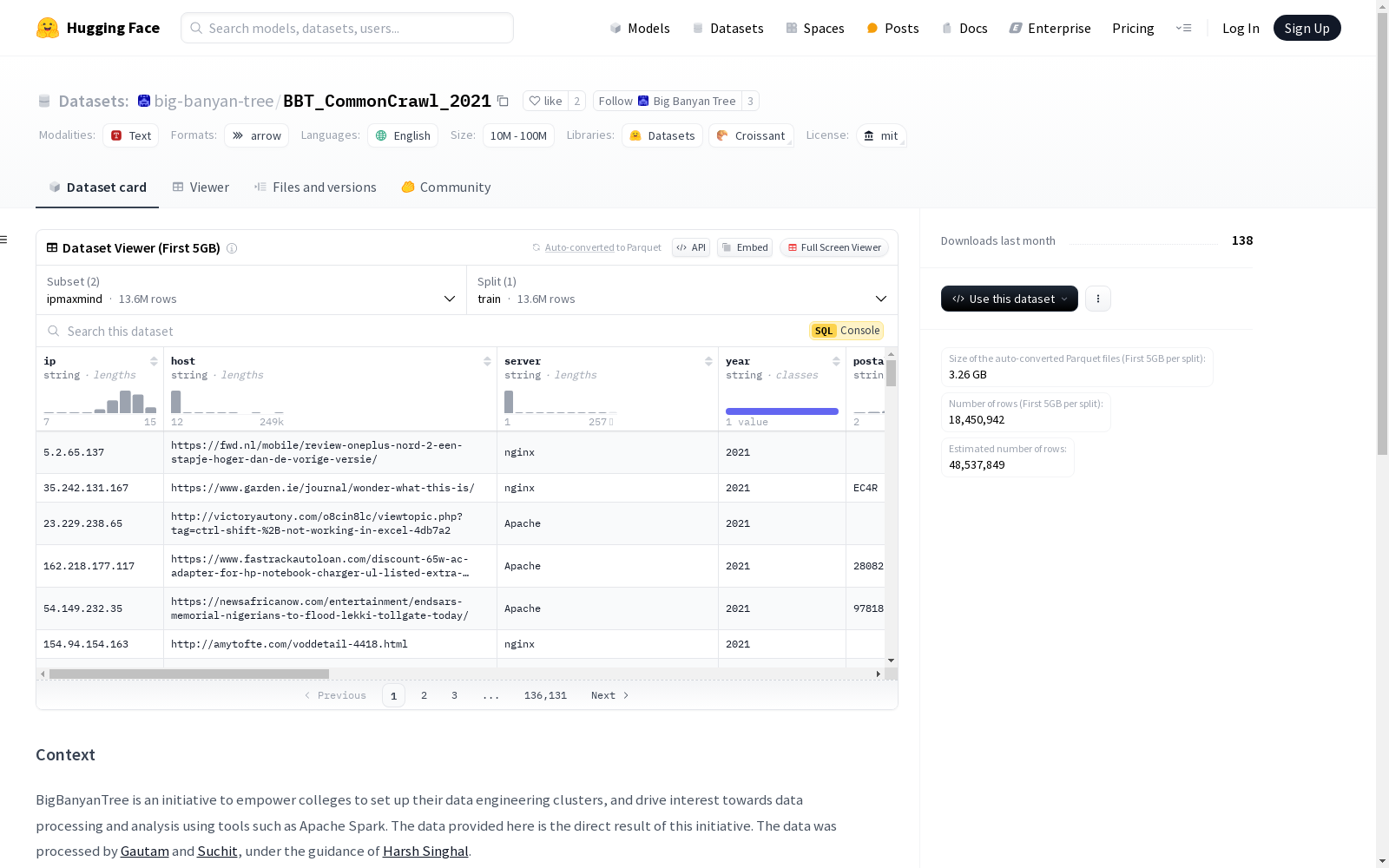This screenshot has height=868, width=1389.
Task: Go to page 2 of the viewer
Action: 424,695
